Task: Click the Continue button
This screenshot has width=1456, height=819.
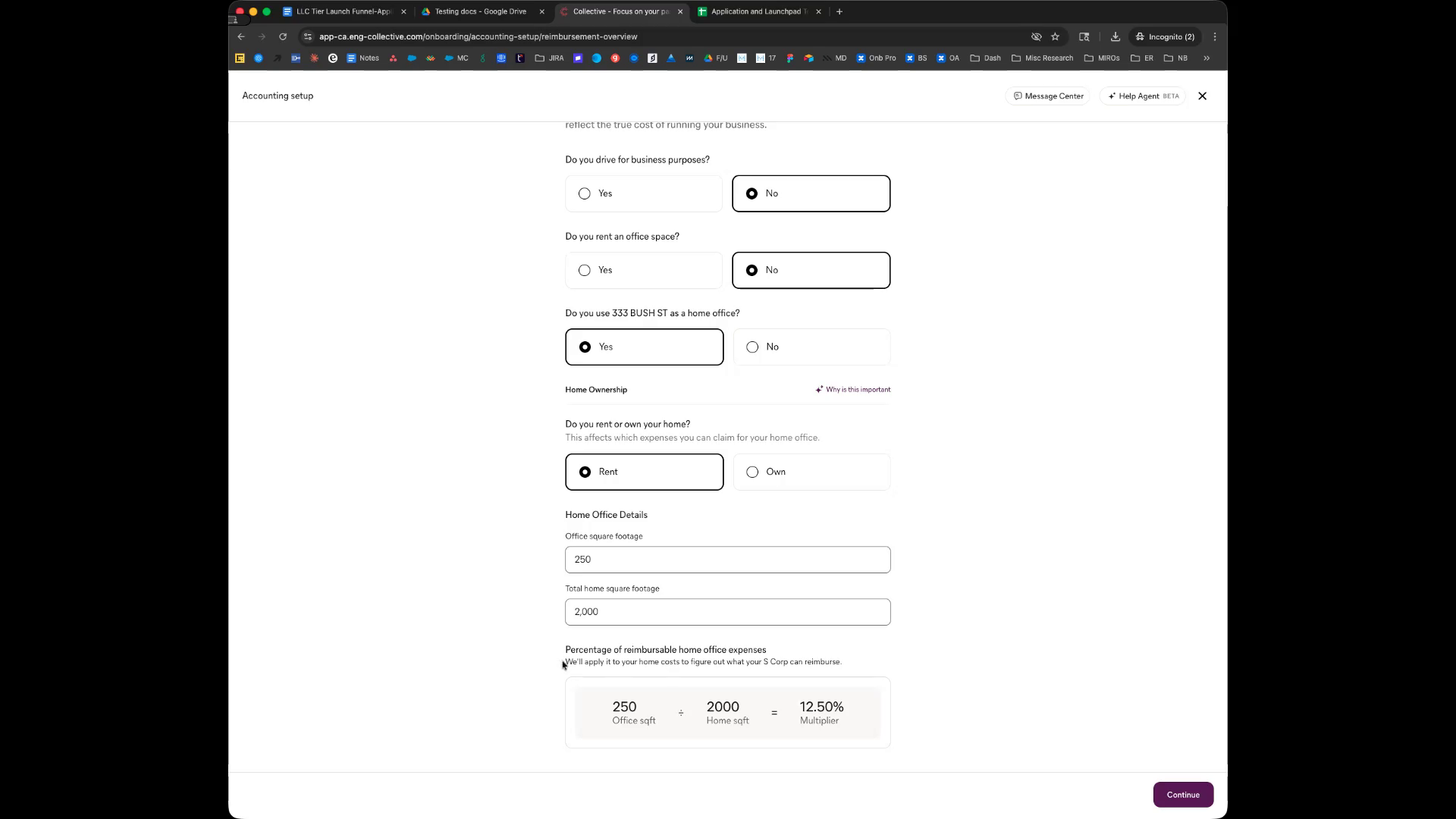Action: (x=1182, y=795)
